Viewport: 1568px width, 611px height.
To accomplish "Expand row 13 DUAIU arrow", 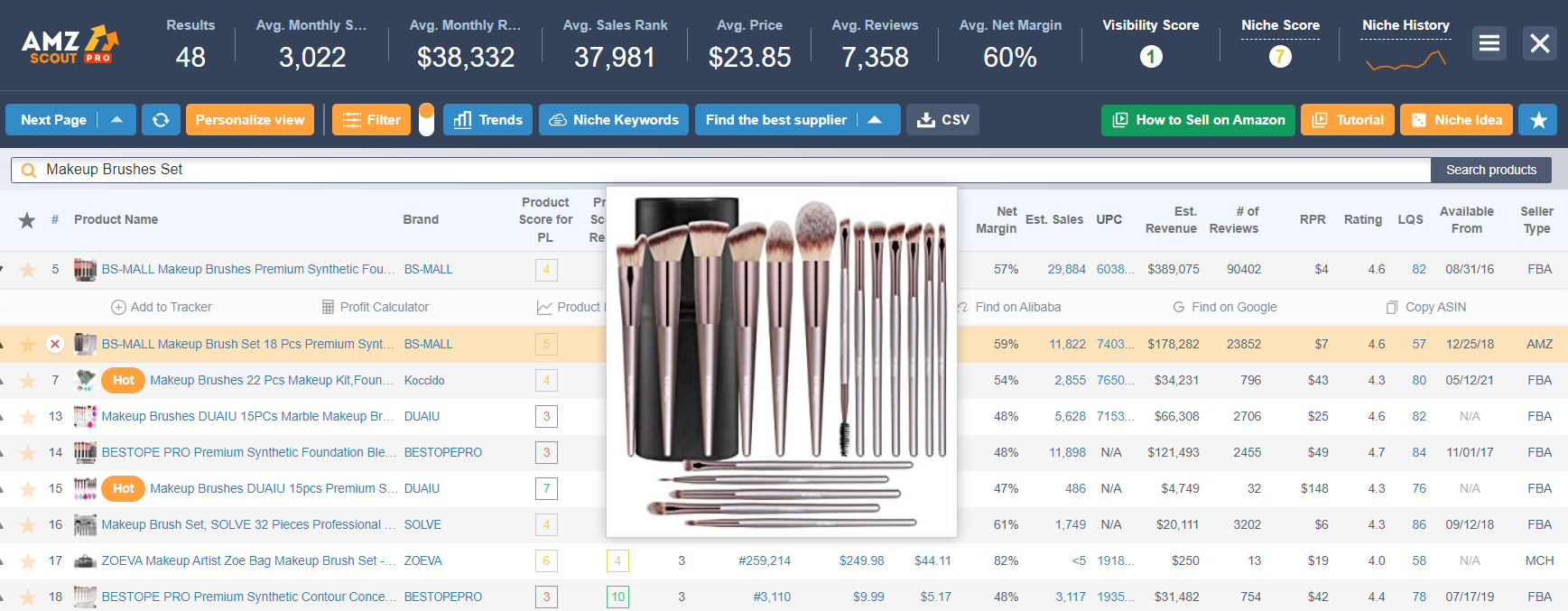I will coord(3,416).
